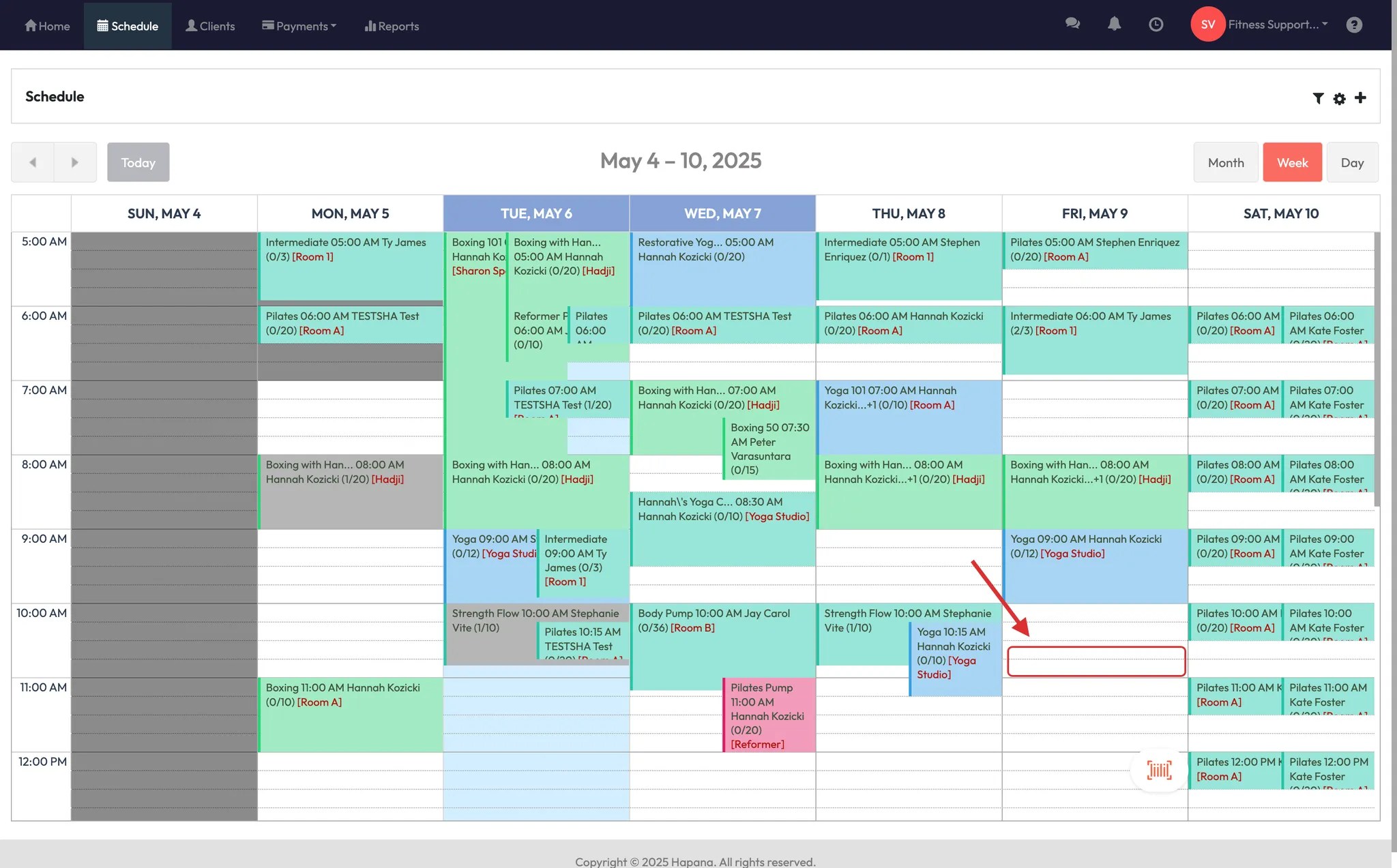Click the schedule filter funnel icon
This screenshot has height=868, width=1397.
[1318, 98]
